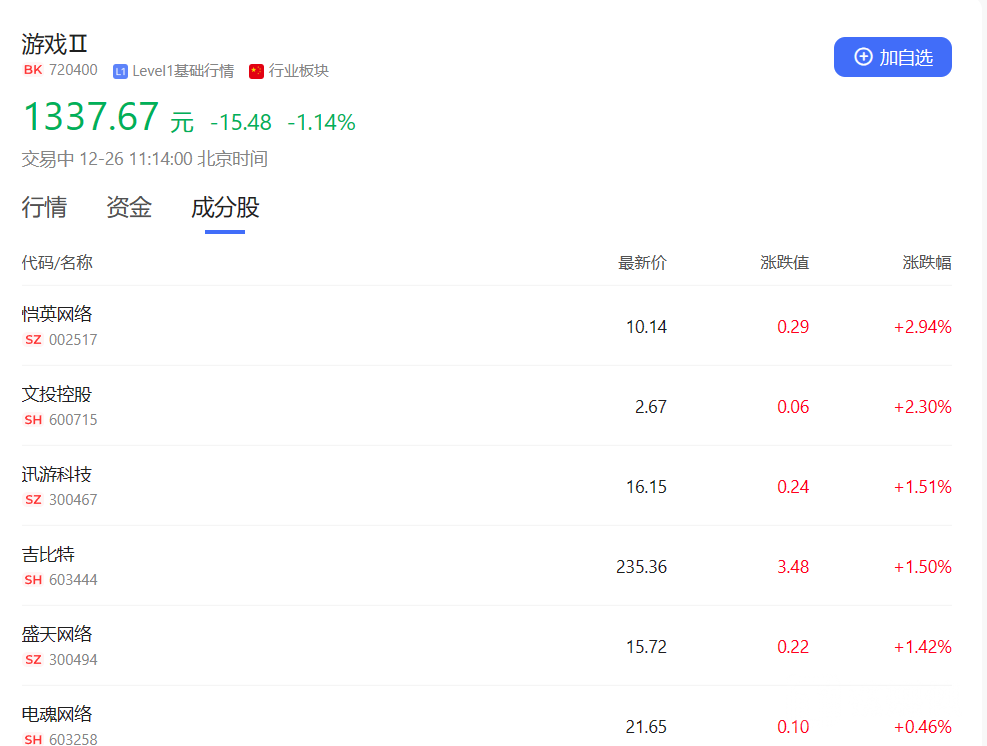Image resolution: width=987 pixels, height=746 pixels.
Task: Open 文投控股 stock link
Action: pyautogui.click(x=57, y=394)
